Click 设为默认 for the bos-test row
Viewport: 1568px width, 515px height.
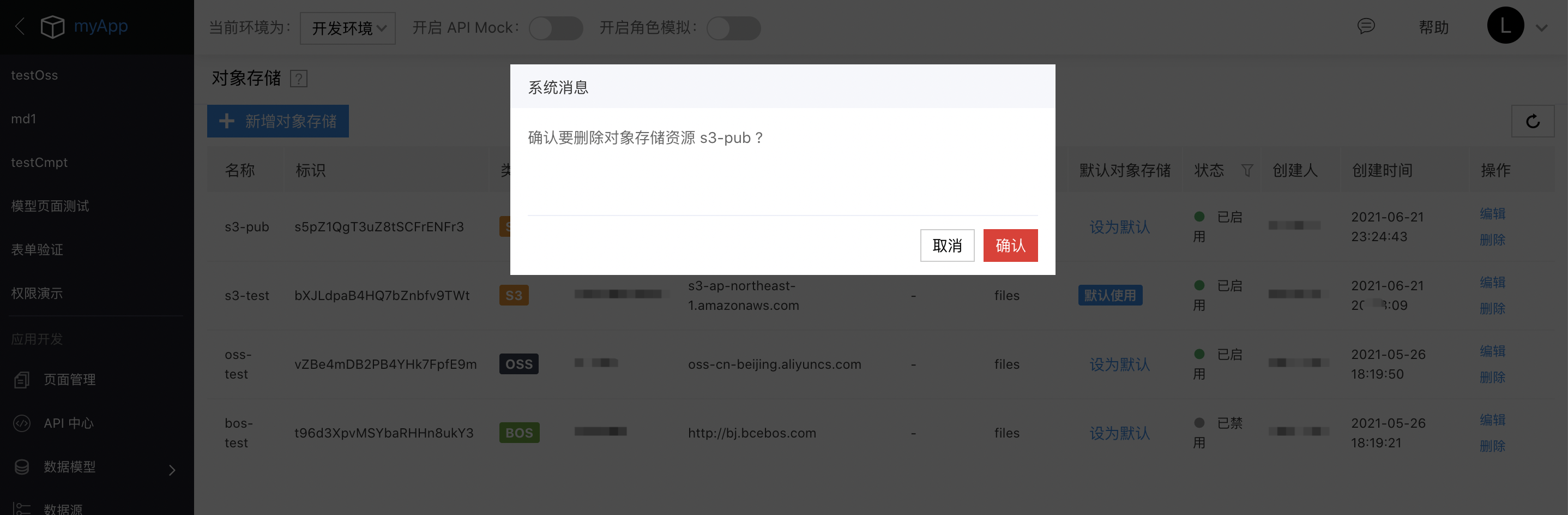pos(1119,433)
